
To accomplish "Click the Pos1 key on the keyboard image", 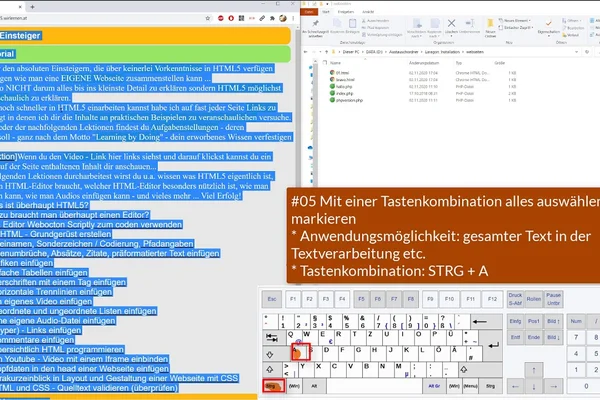I will (x=533, y=322).
